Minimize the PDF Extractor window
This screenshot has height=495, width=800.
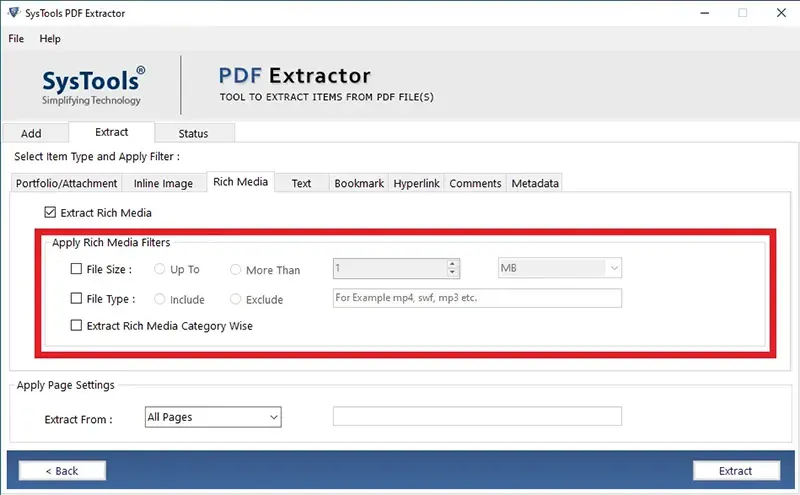click(705, 13)
